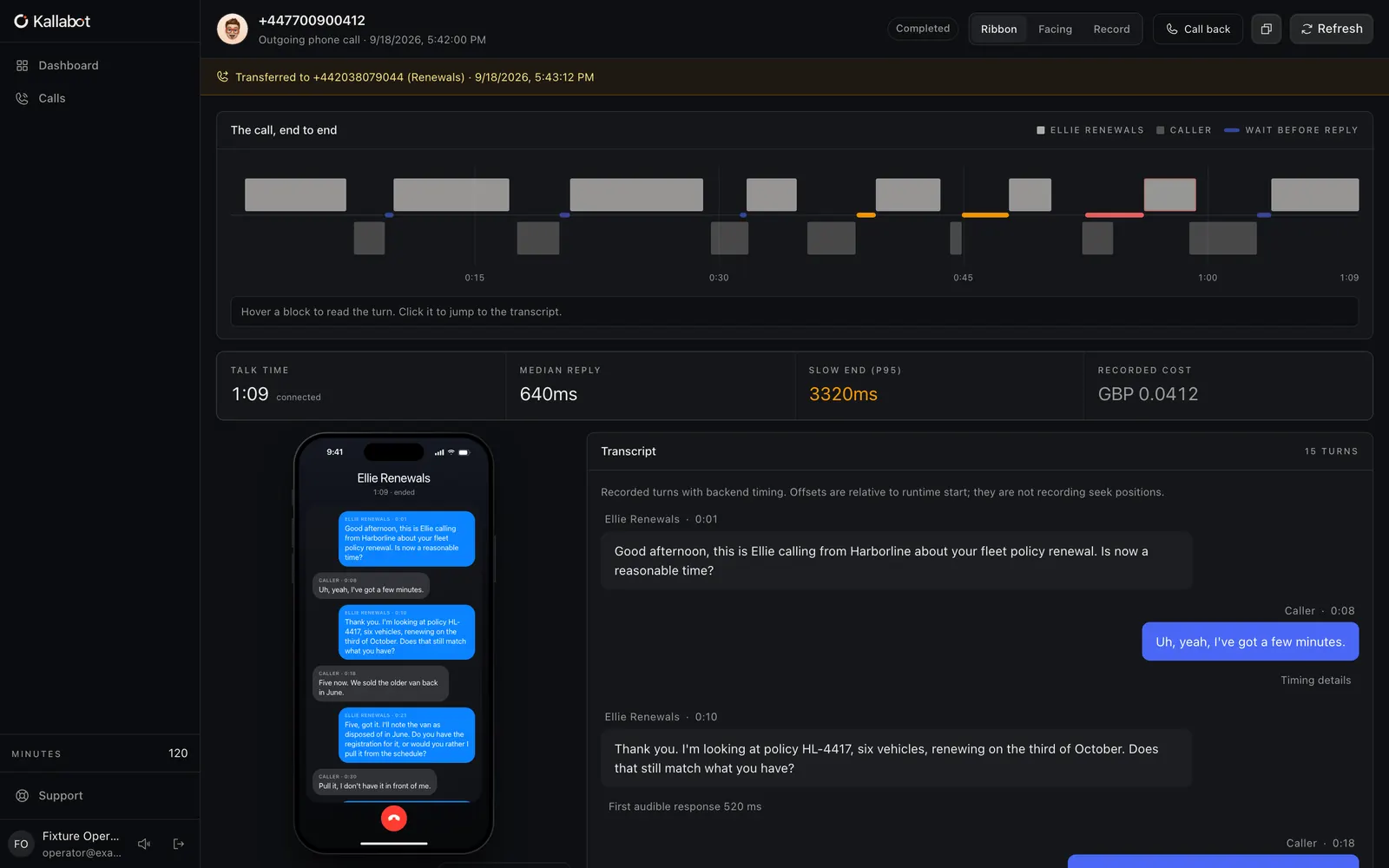Click the longer orange wait bar near 0:45

point(985,214)
